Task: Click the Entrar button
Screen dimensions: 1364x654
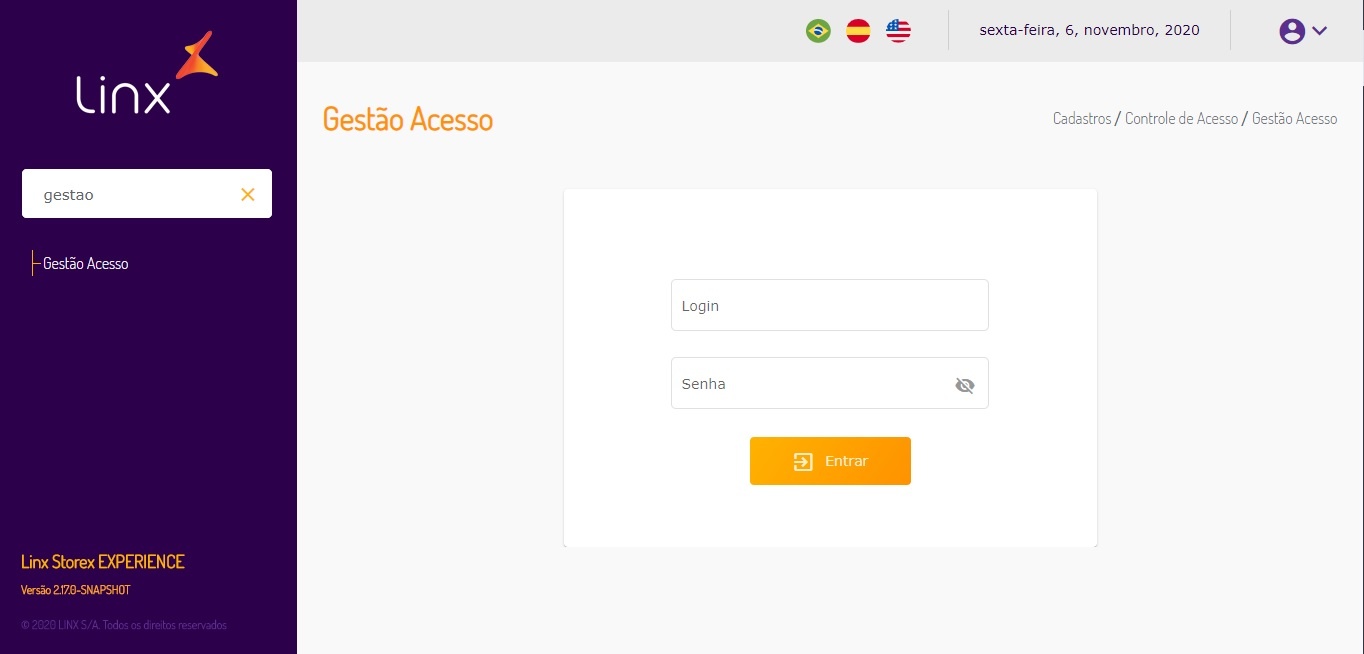Action: [x=830, y=461]
